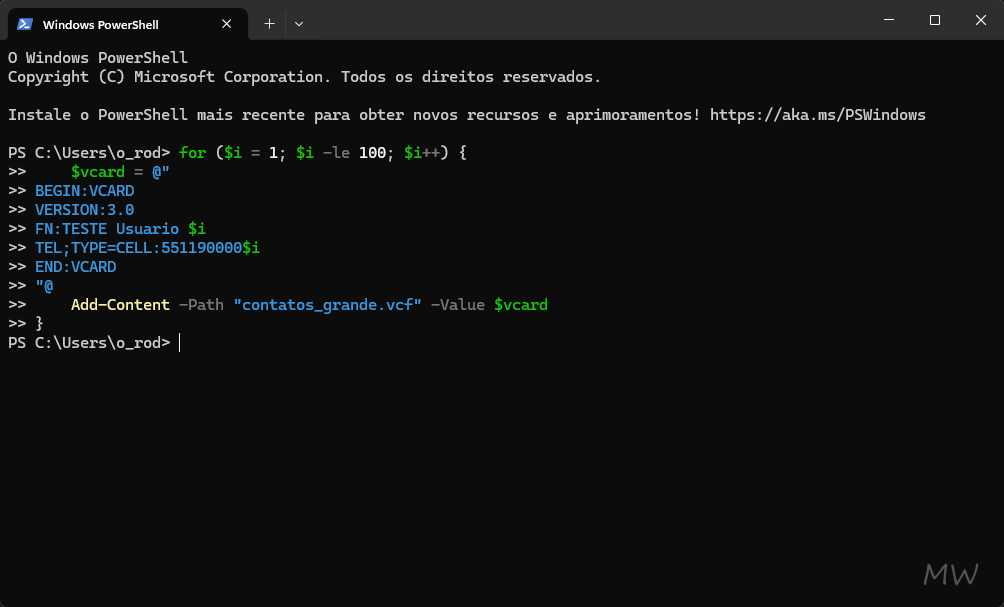Click the "contatos_grande.vcf" file name text
1004x607 pixels.
(x=327, y=305)
